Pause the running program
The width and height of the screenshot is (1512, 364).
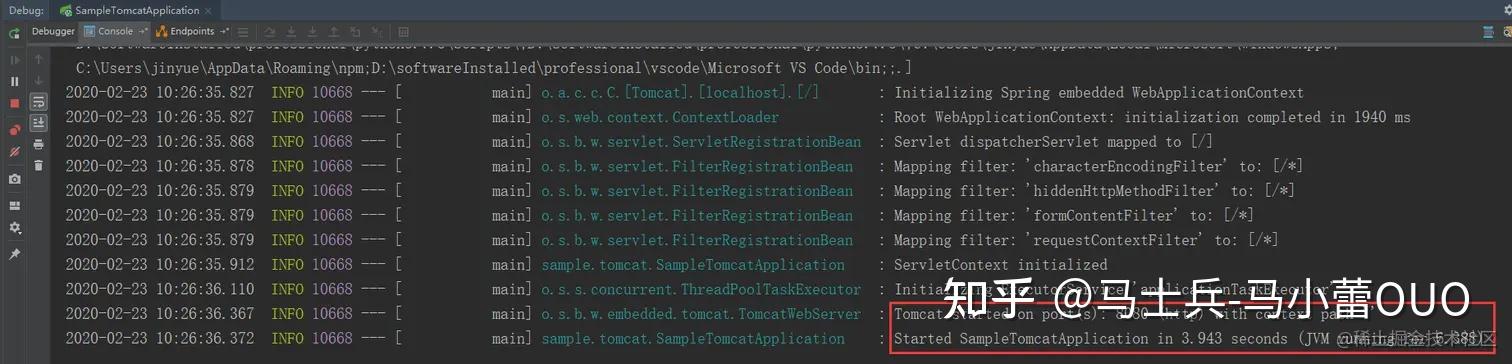click(x=14, y=81)
